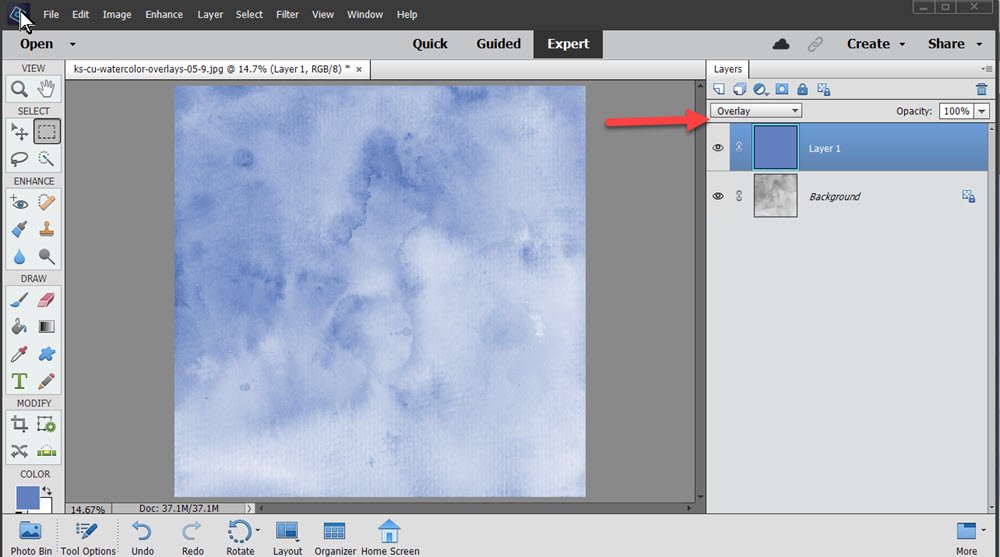The image size is (1000, 557).
Task: Select the Hand tool
Action: [x=47, y=89]
